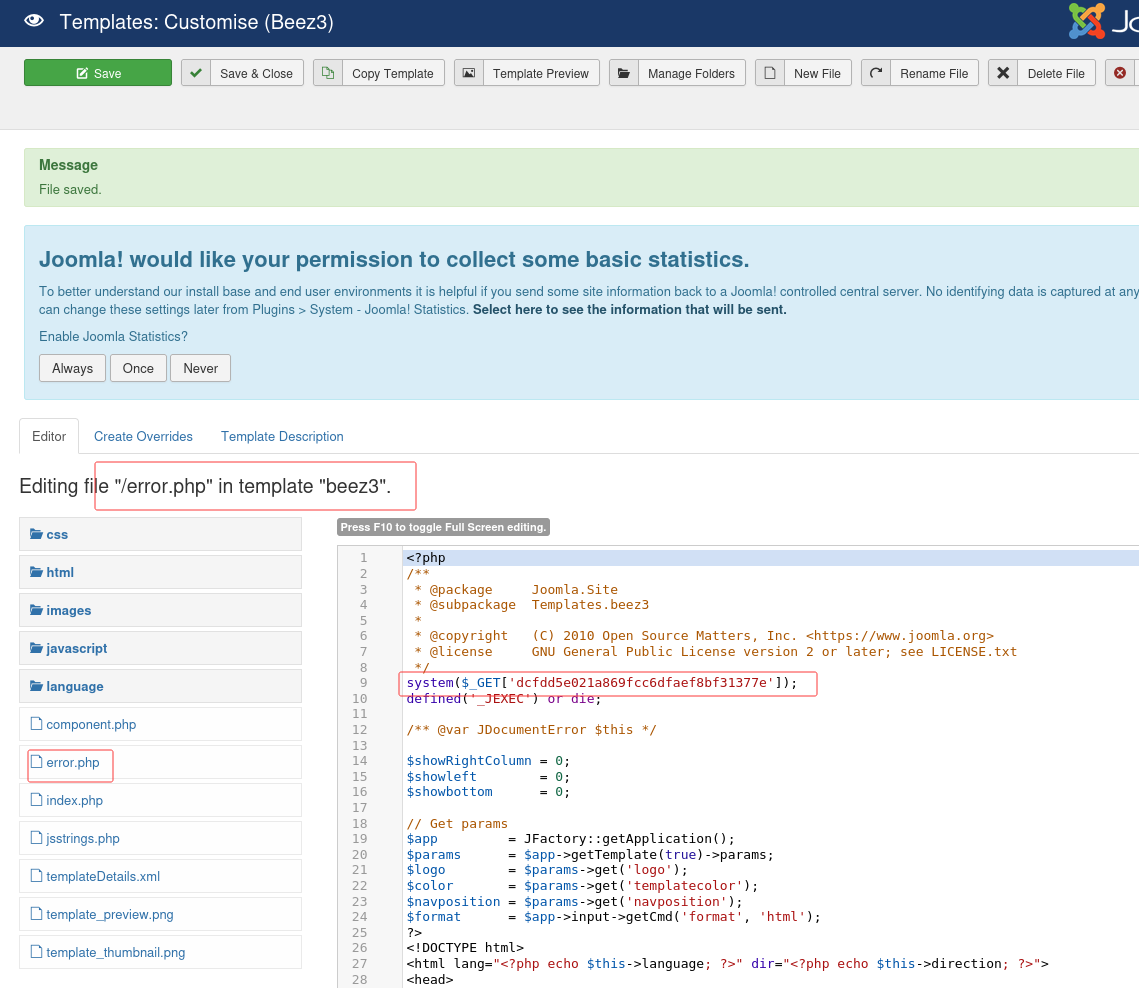Click the checkmark icon for Save & Close
1139x988 pixels.
point(196,73)
